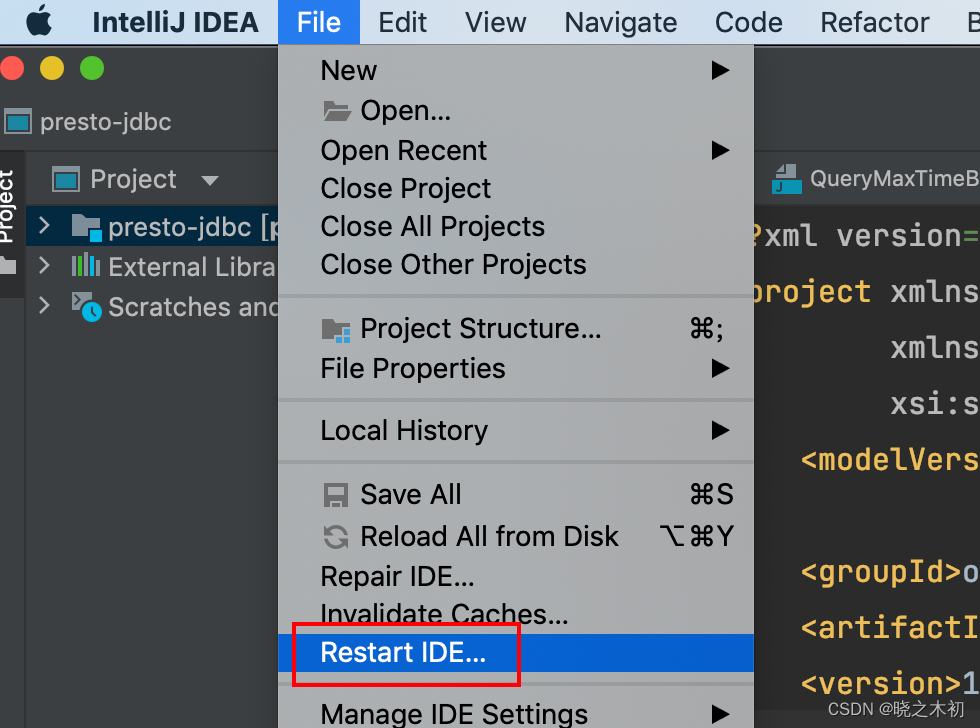Click the Reload All from Disk icon

point(336,537)
